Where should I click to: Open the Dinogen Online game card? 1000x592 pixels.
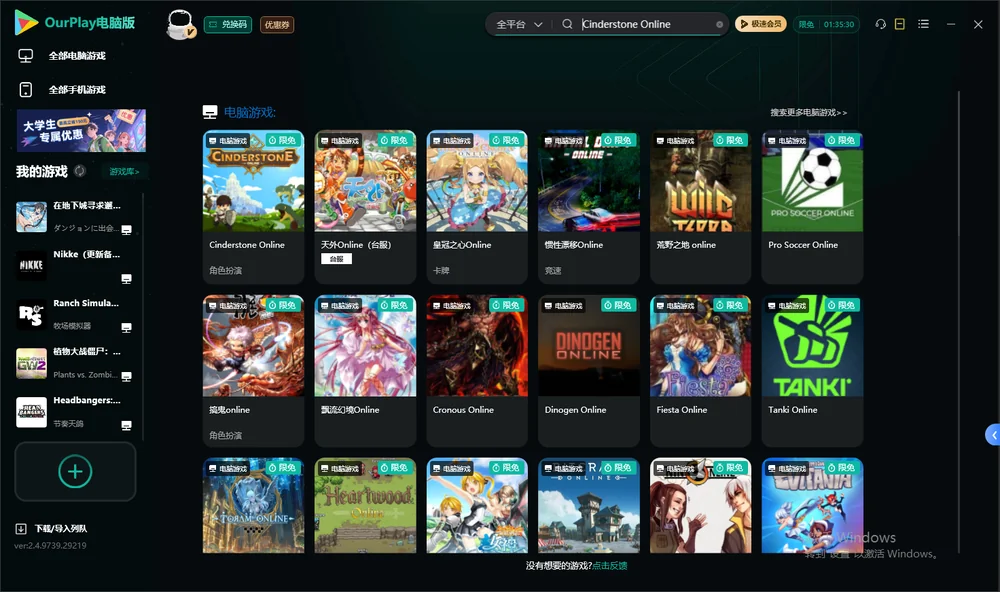pos(589,371)
